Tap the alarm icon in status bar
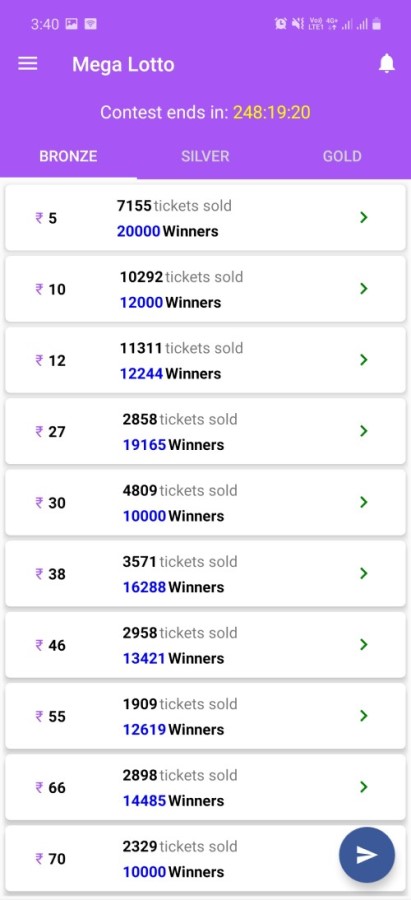The height and width of the screenshot is (900, 411). (x=281, y=24)
